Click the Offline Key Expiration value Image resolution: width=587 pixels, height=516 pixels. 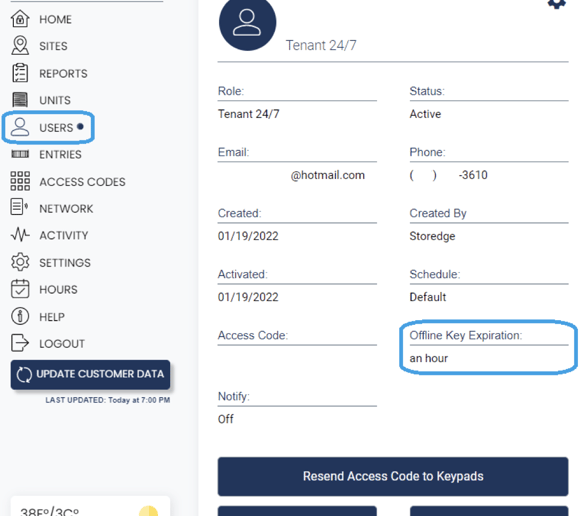tap(429, 358)
